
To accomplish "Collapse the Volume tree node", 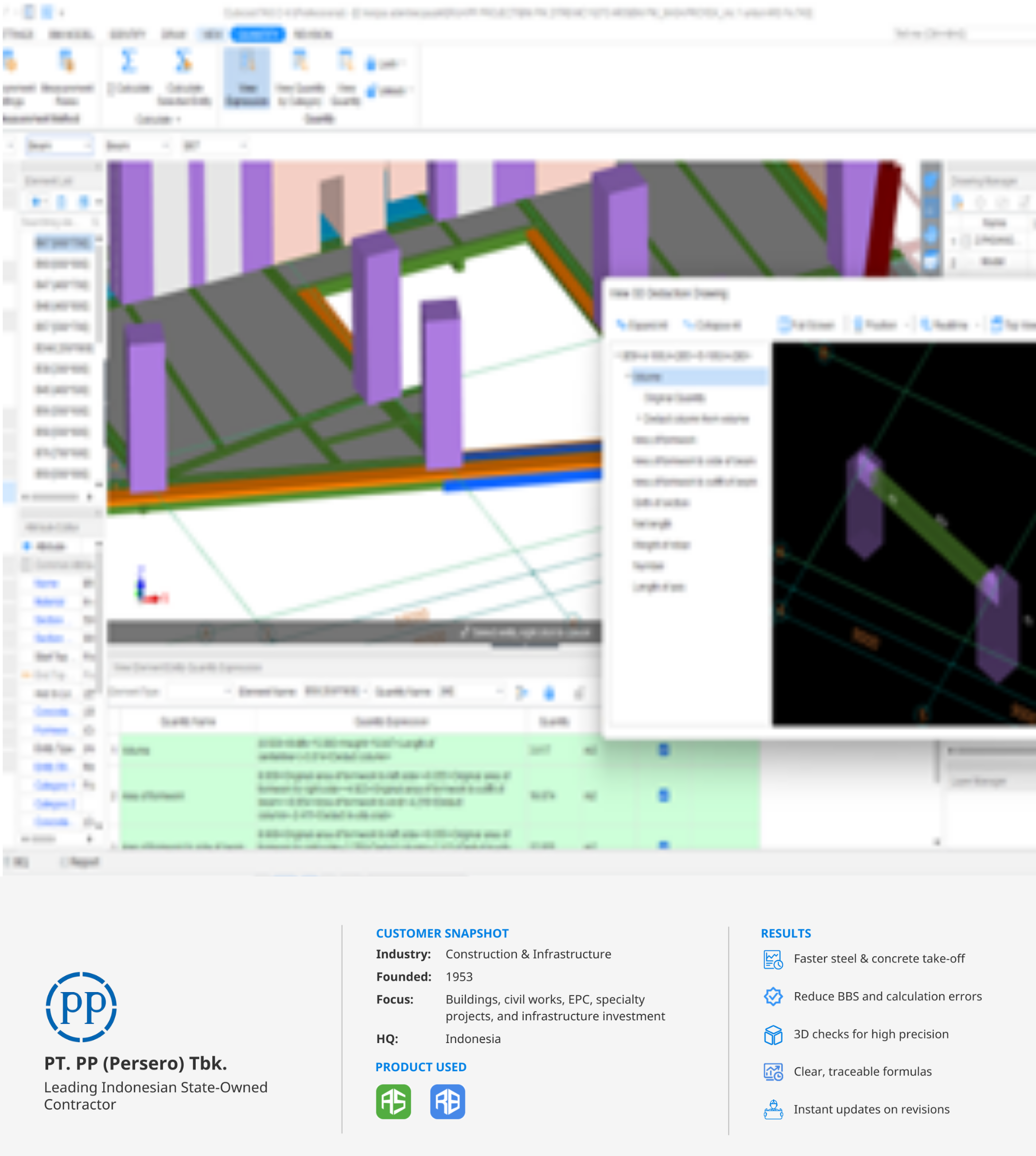I will [x=627, y=377].
